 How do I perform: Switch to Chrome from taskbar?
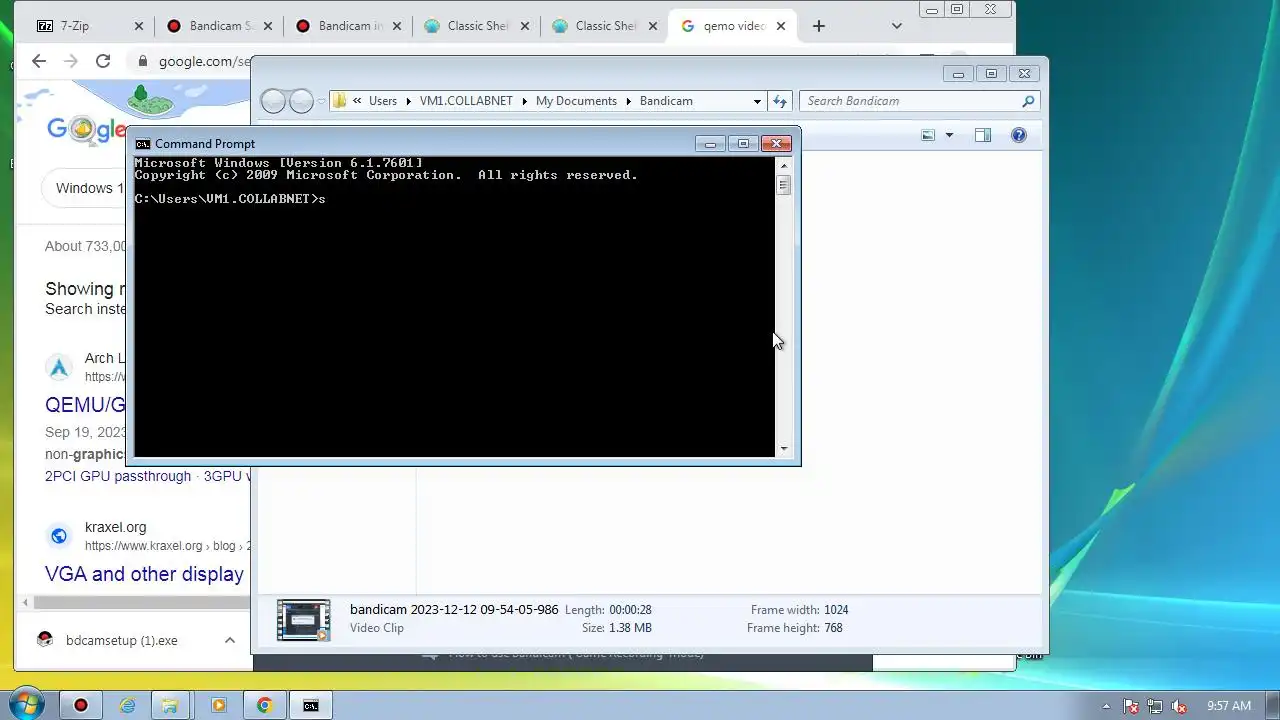[x=264, y=705]
